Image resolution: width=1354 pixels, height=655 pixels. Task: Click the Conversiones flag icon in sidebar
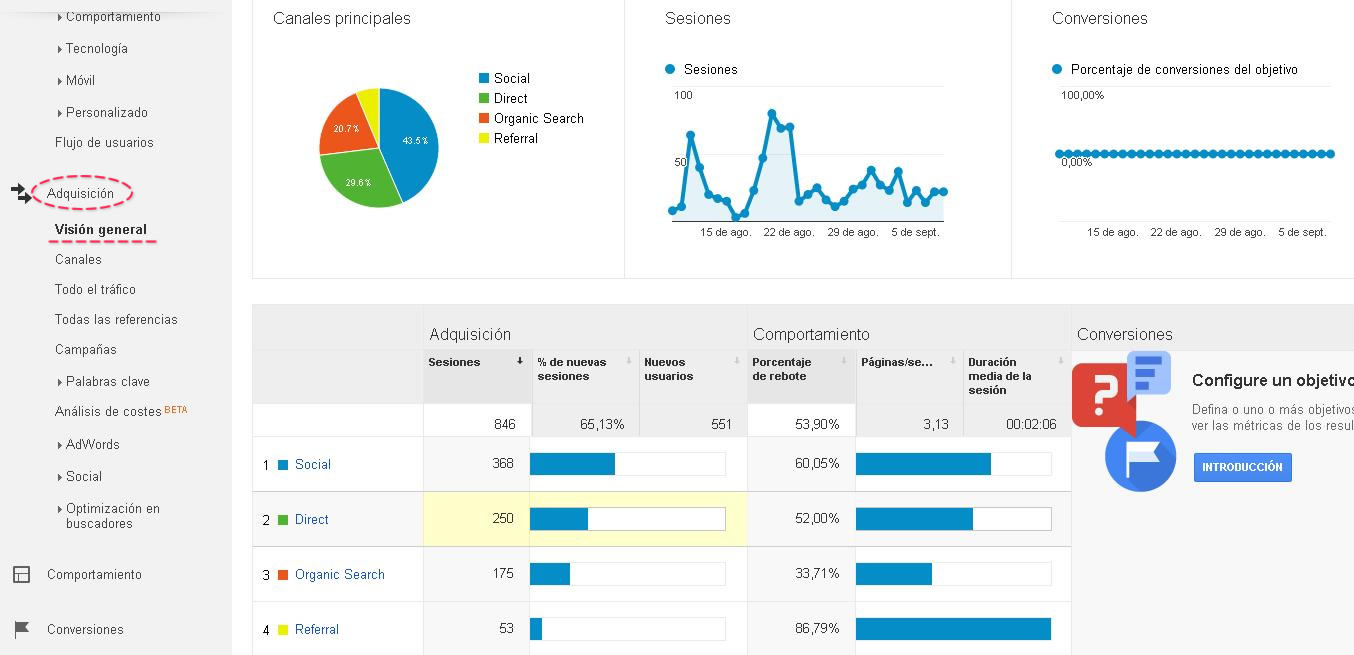[x=21, y=629]
